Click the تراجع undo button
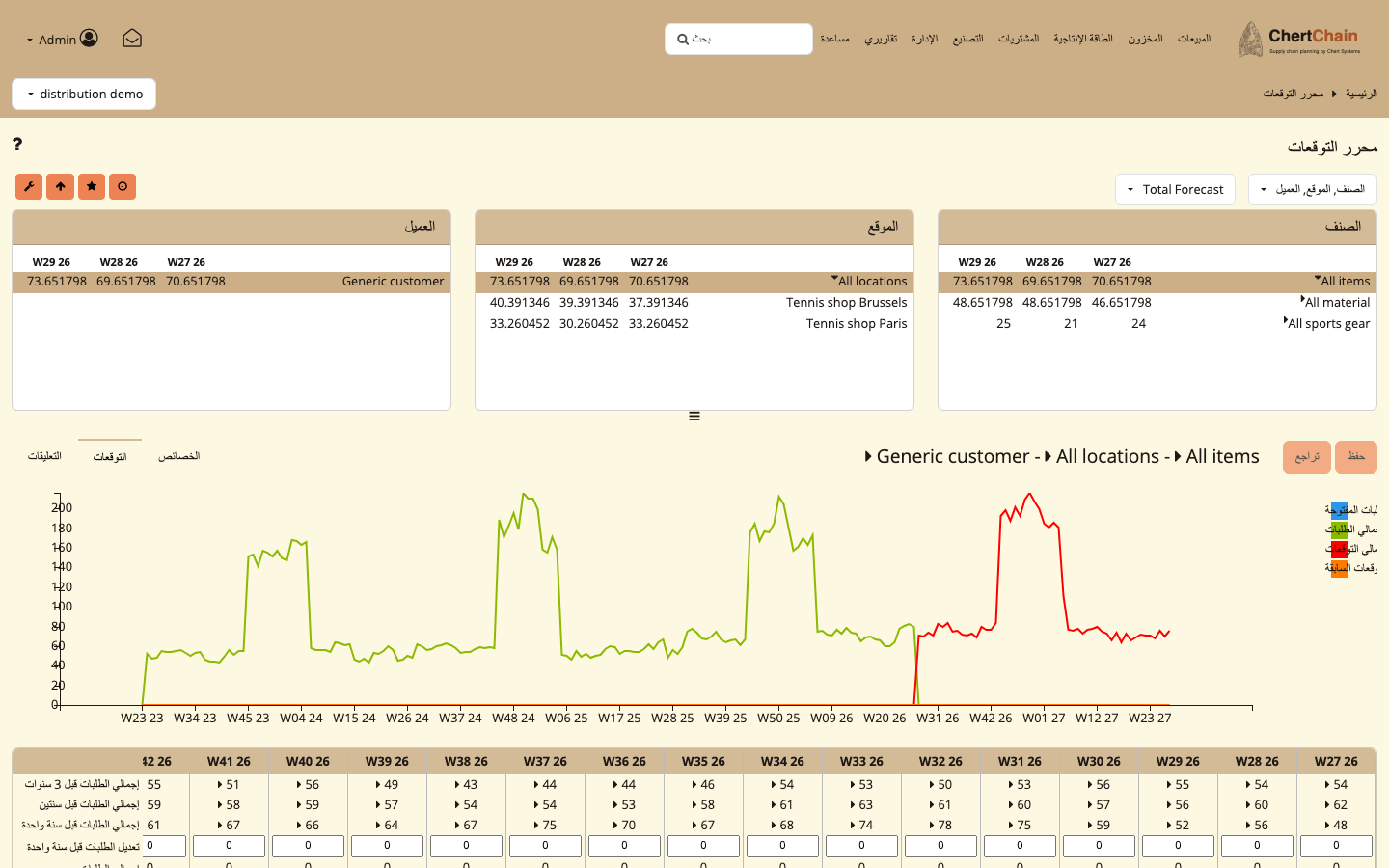 (x=1307, y=457)
